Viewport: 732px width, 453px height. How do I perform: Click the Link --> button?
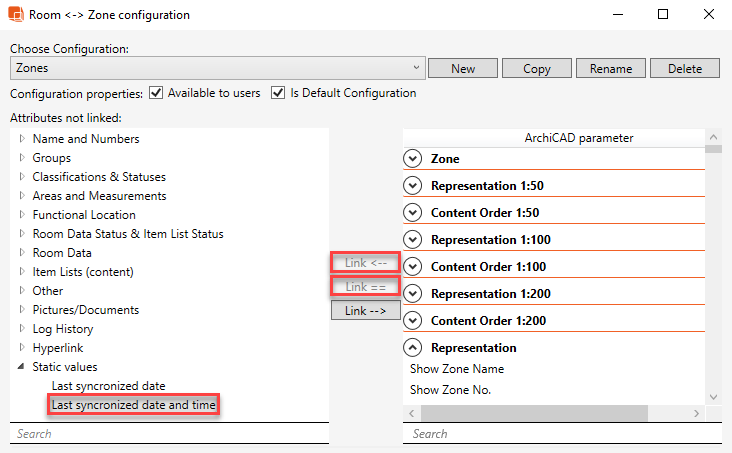click(x=365, y=311)
